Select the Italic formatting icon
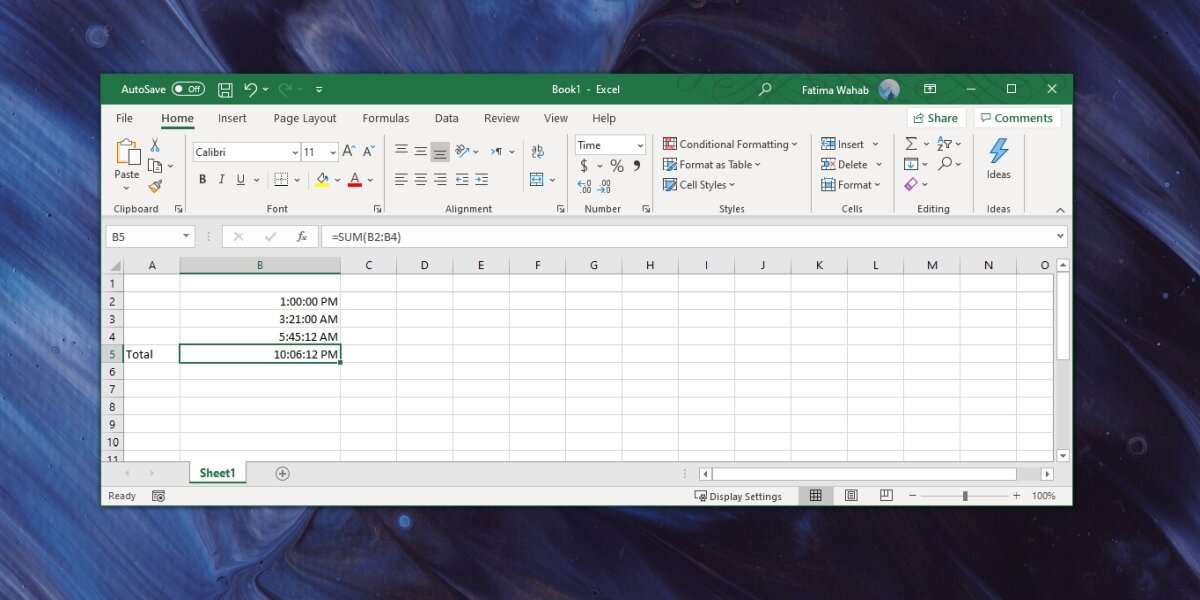 221,179
